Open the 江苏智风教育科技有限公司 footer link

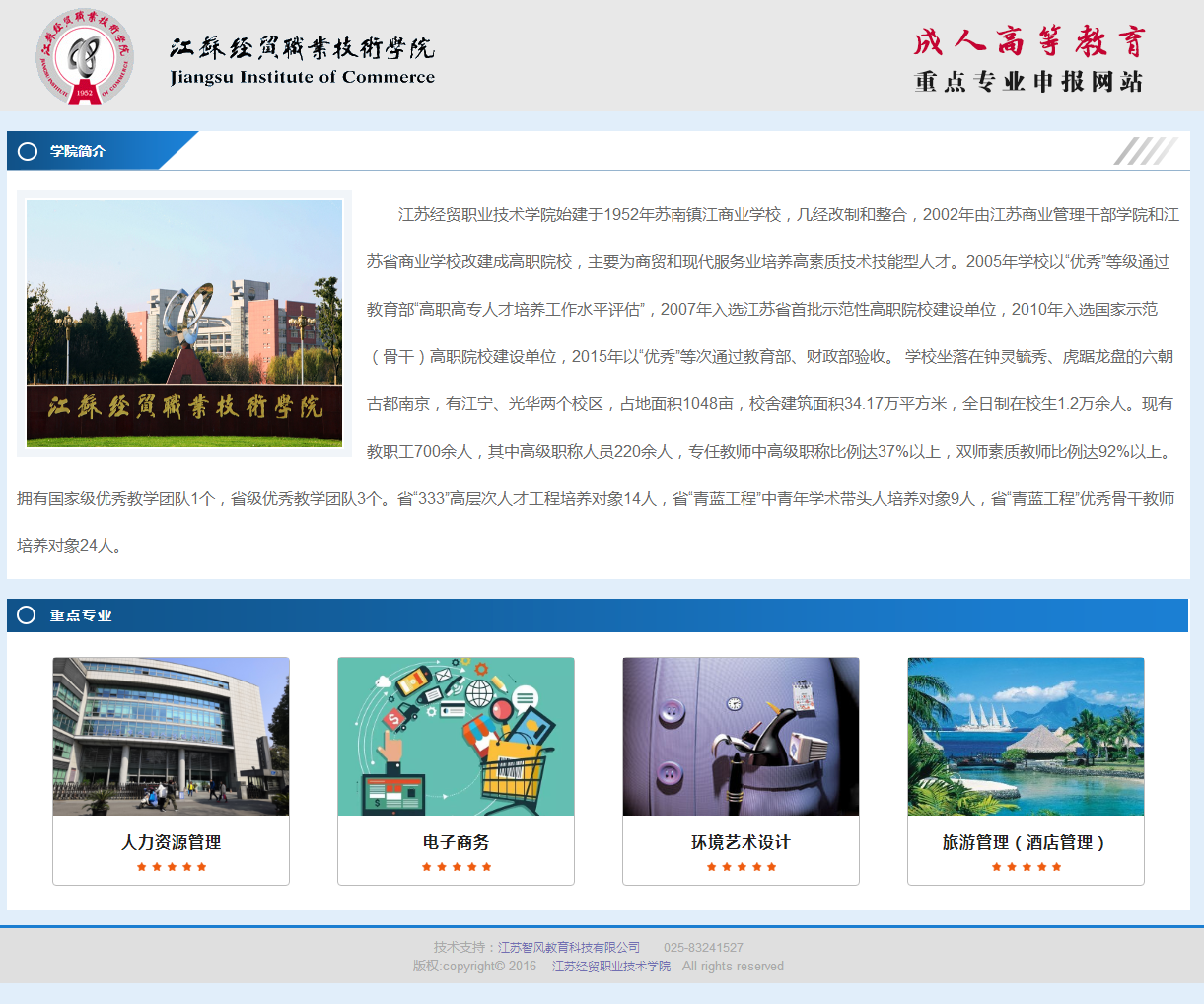569,947
